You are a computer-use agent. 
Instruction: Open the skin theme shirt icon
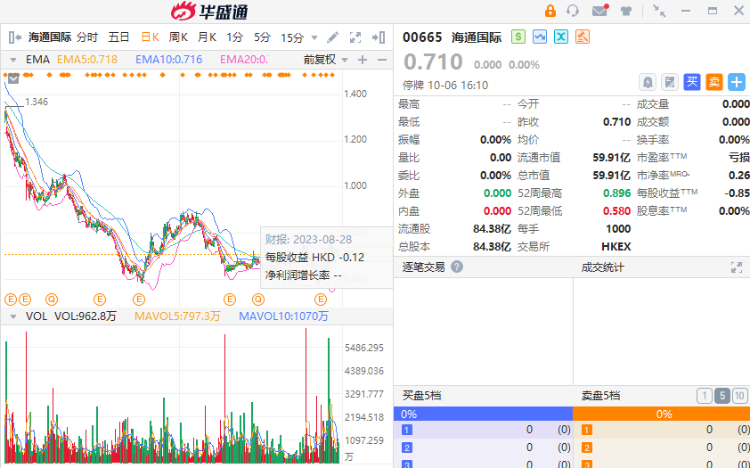(x=626, y=11)
